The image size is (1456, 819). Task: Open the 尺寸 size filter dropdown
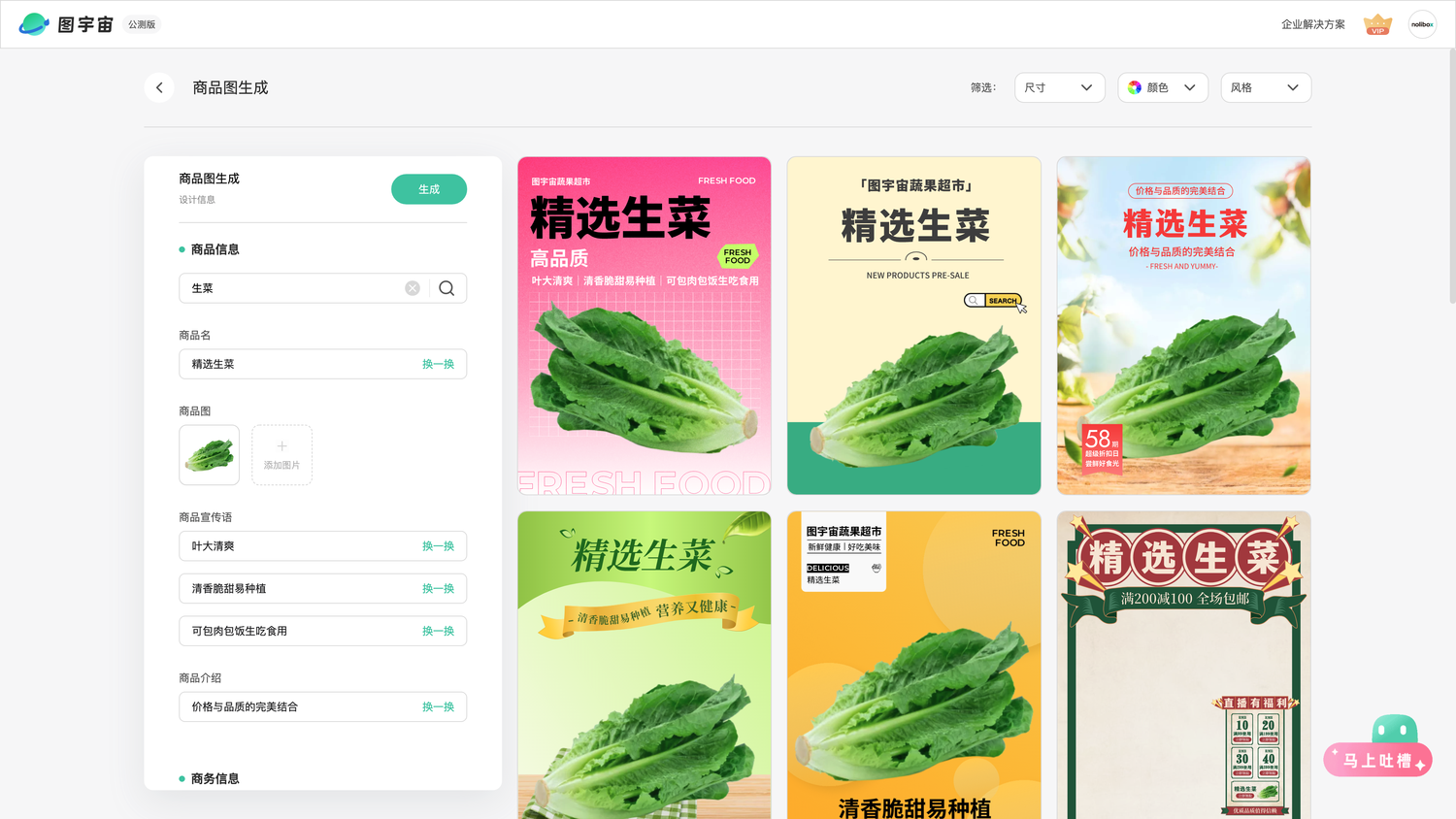[1060, 87]
